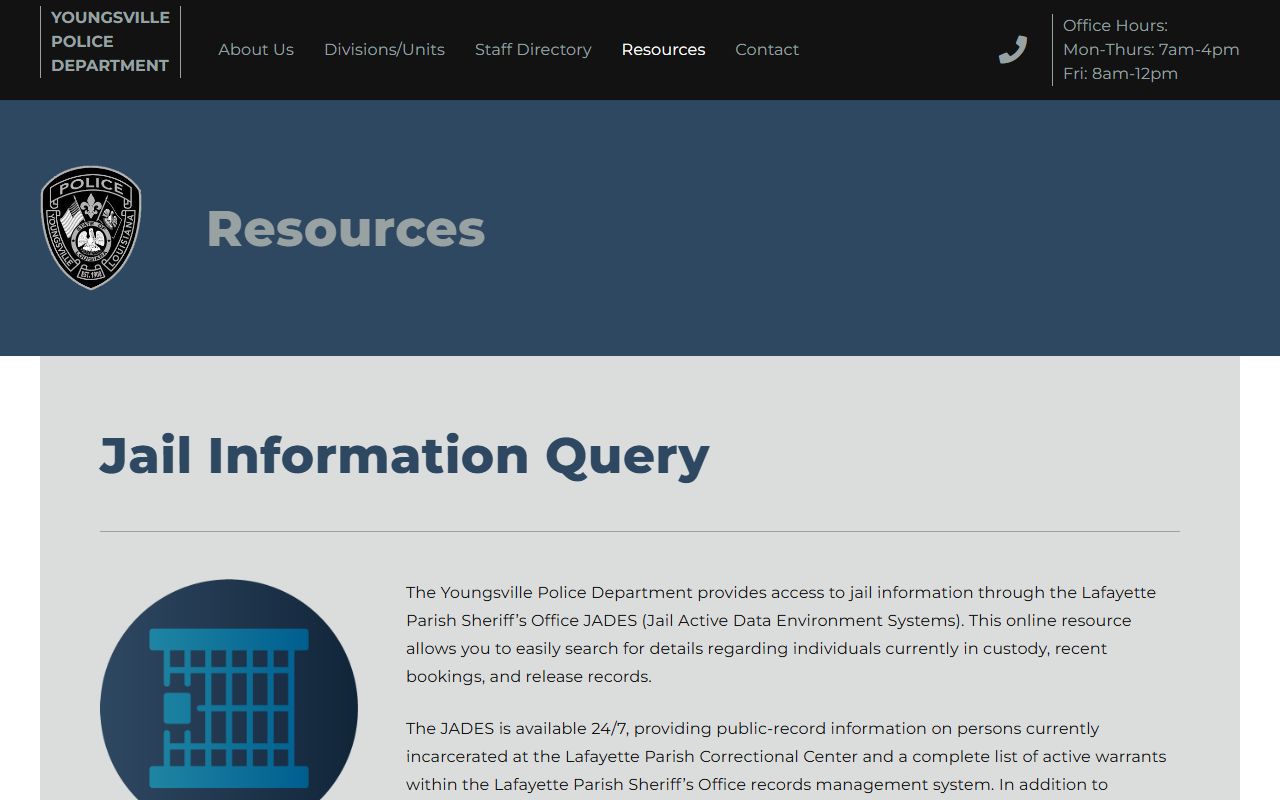Go to the Staff Directory page
This screenshot has height=800, width=1280.
(x=533, y=50)
